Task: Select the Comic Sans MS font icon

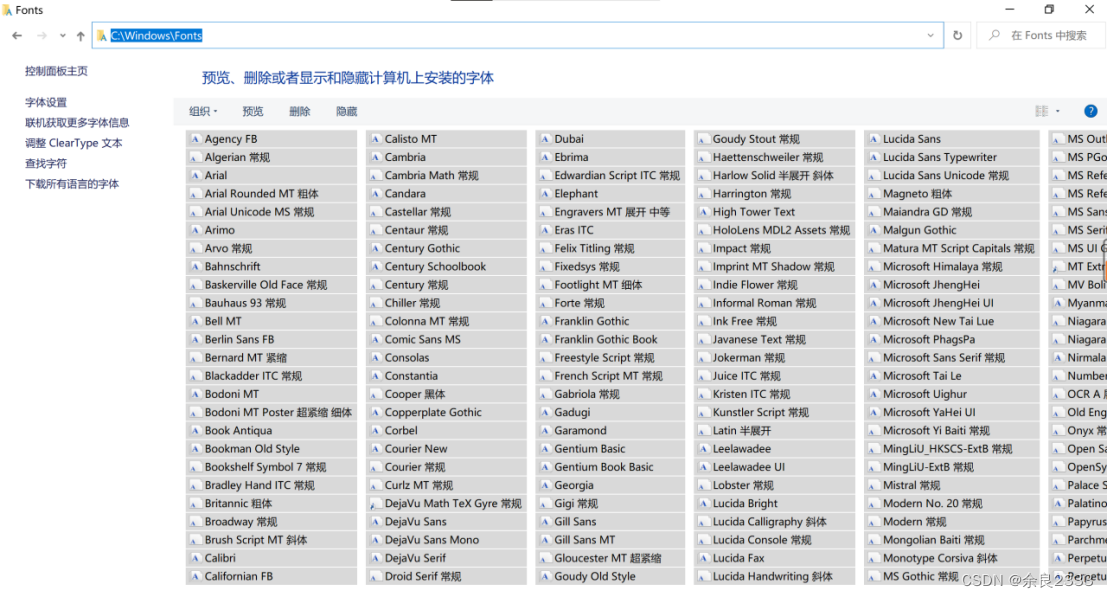Action: [x=376, y=339]
